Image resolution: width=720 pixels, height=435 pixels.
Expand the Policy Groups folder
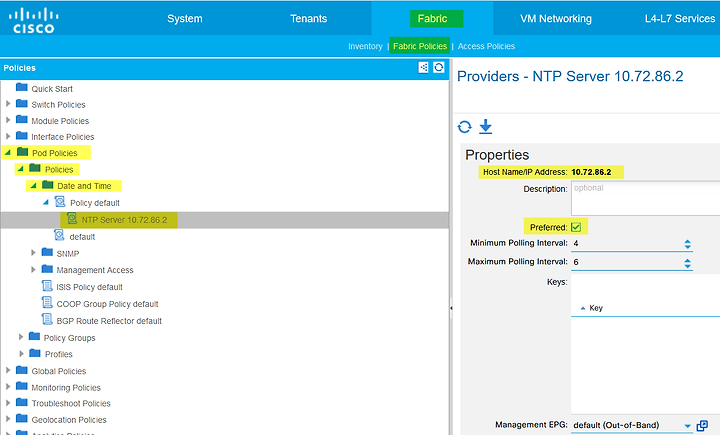coord(21,337)
